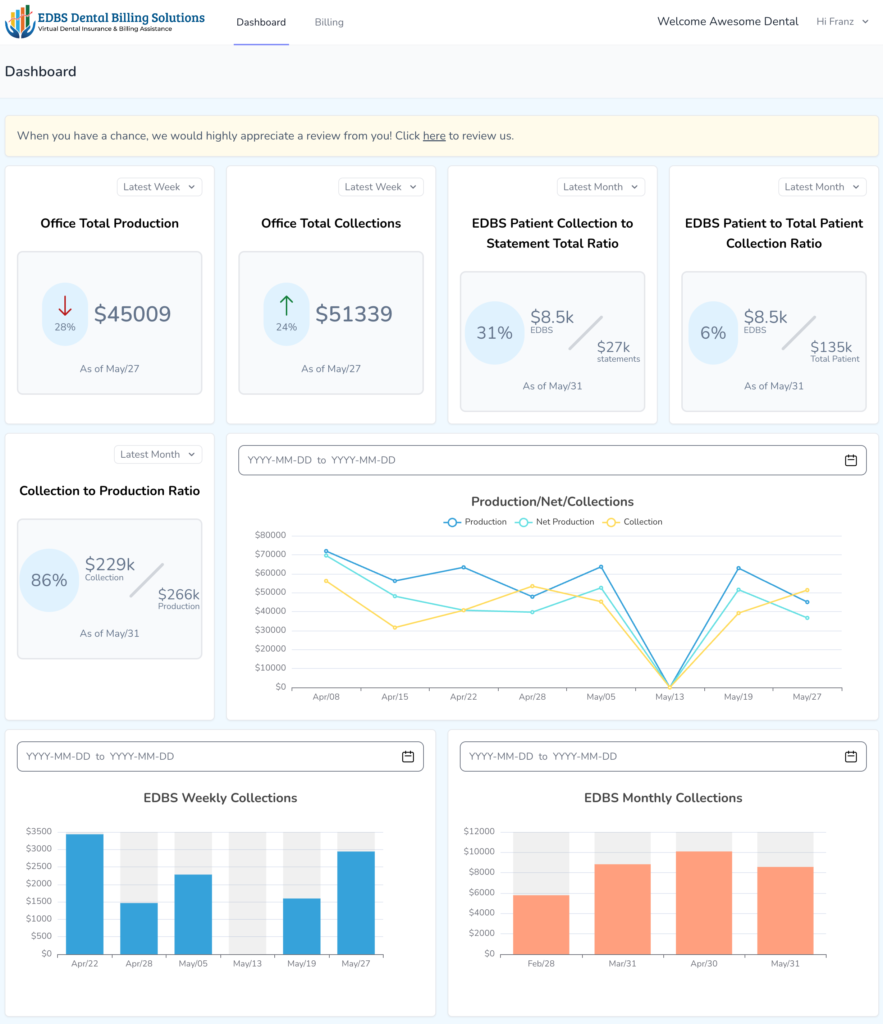Click Production data point at Apr/22
Screen dimensions: 883x1024
point(464,568)
